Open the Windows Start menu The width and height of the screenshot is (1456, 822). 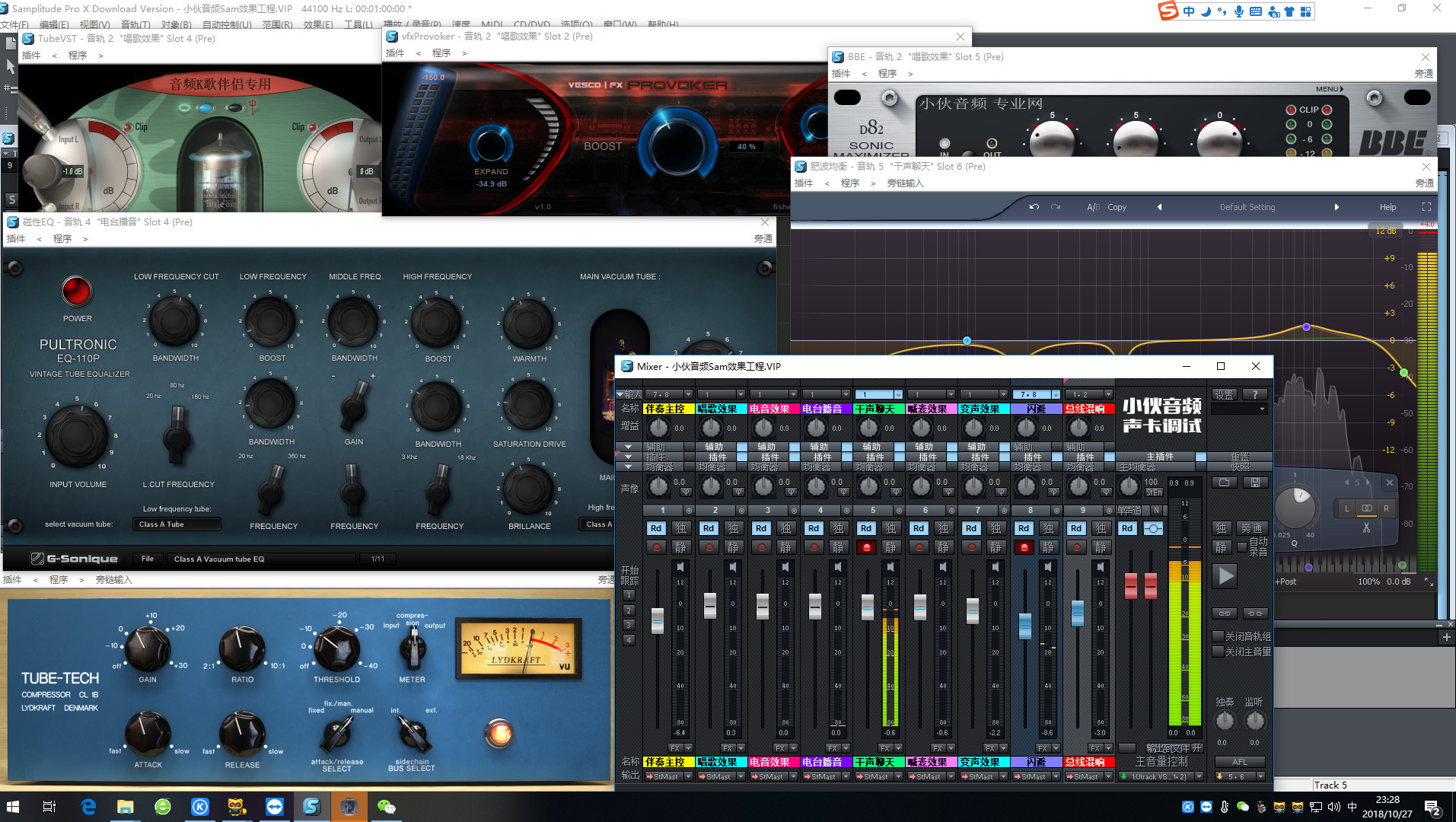pos(14,807)
